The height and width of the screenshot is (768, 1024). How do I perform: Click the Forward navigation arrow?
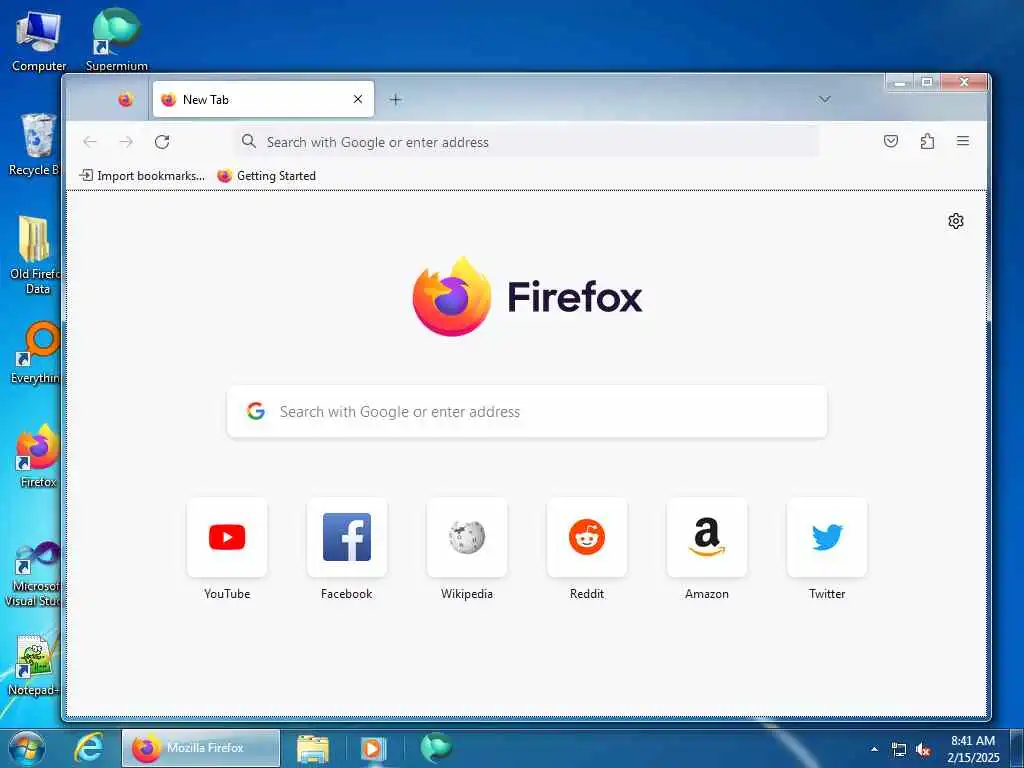[126, 142]
